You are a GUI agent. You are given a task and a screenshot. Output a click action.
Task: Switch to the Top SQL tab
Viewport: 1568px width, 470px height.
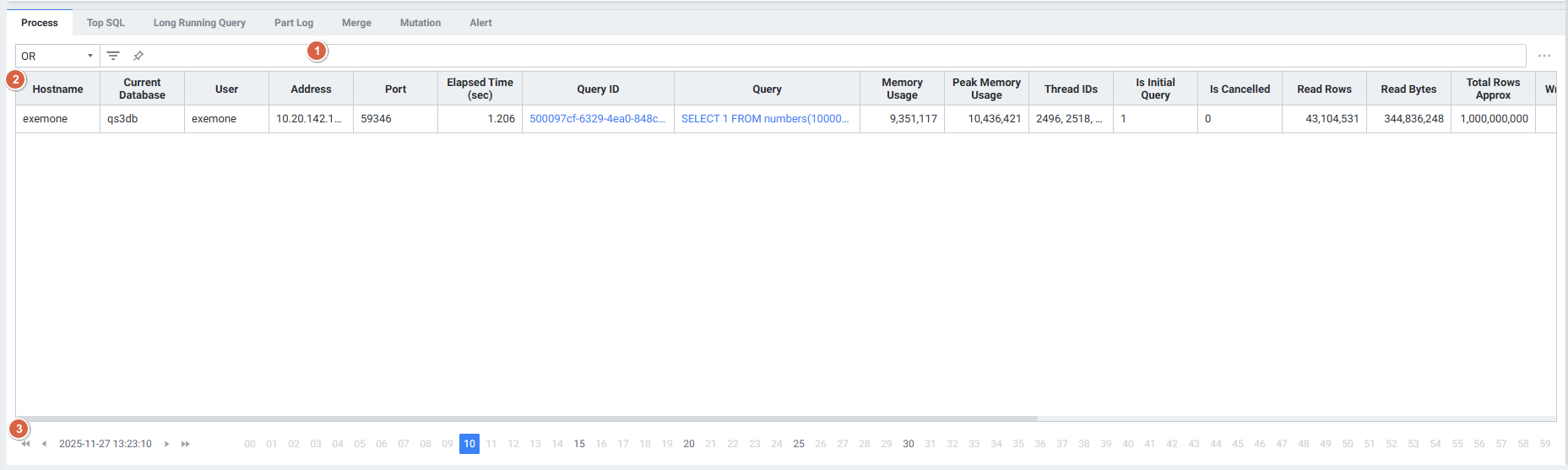click(106, 23)
